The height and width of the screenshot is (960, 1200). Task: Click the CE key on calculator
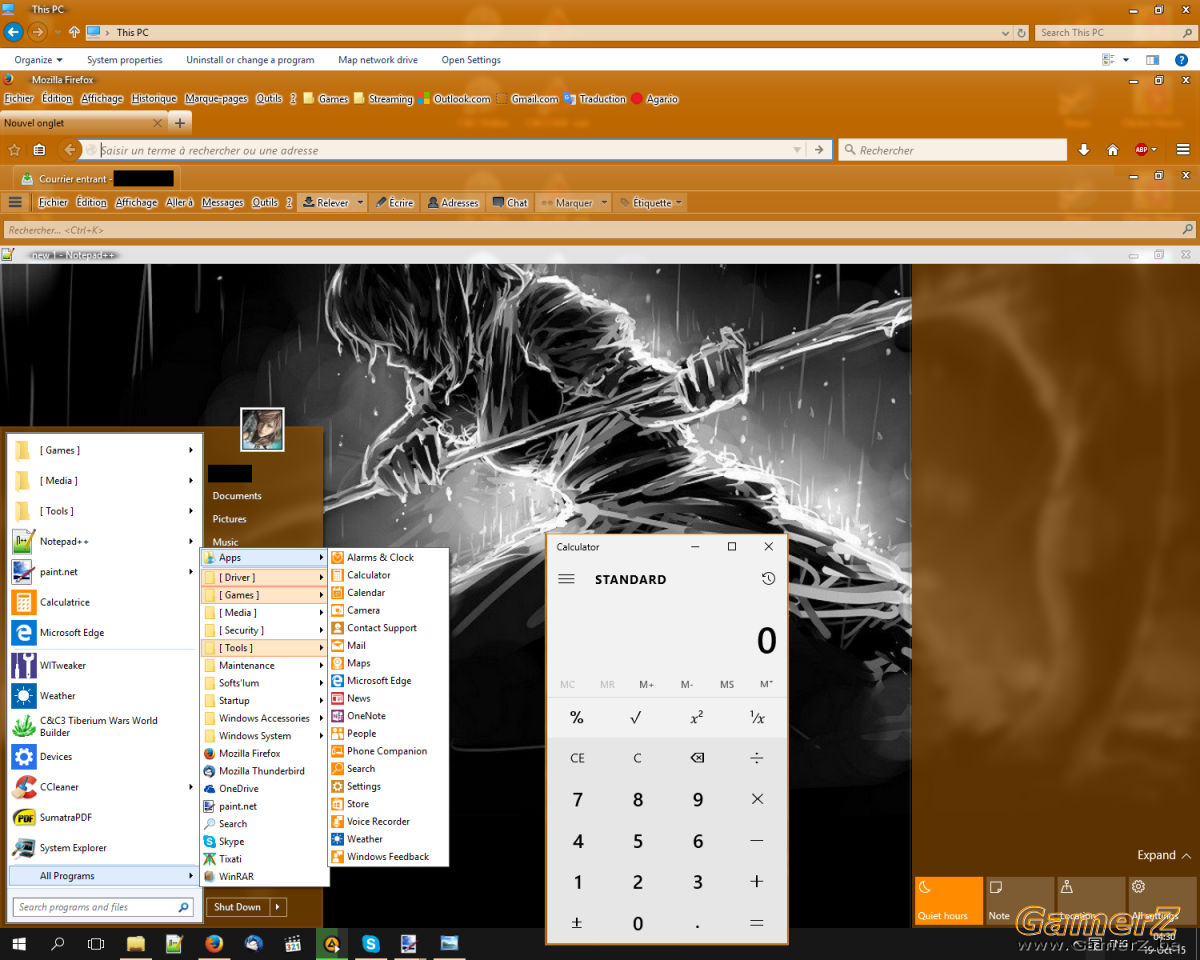(x=577, y=758)
